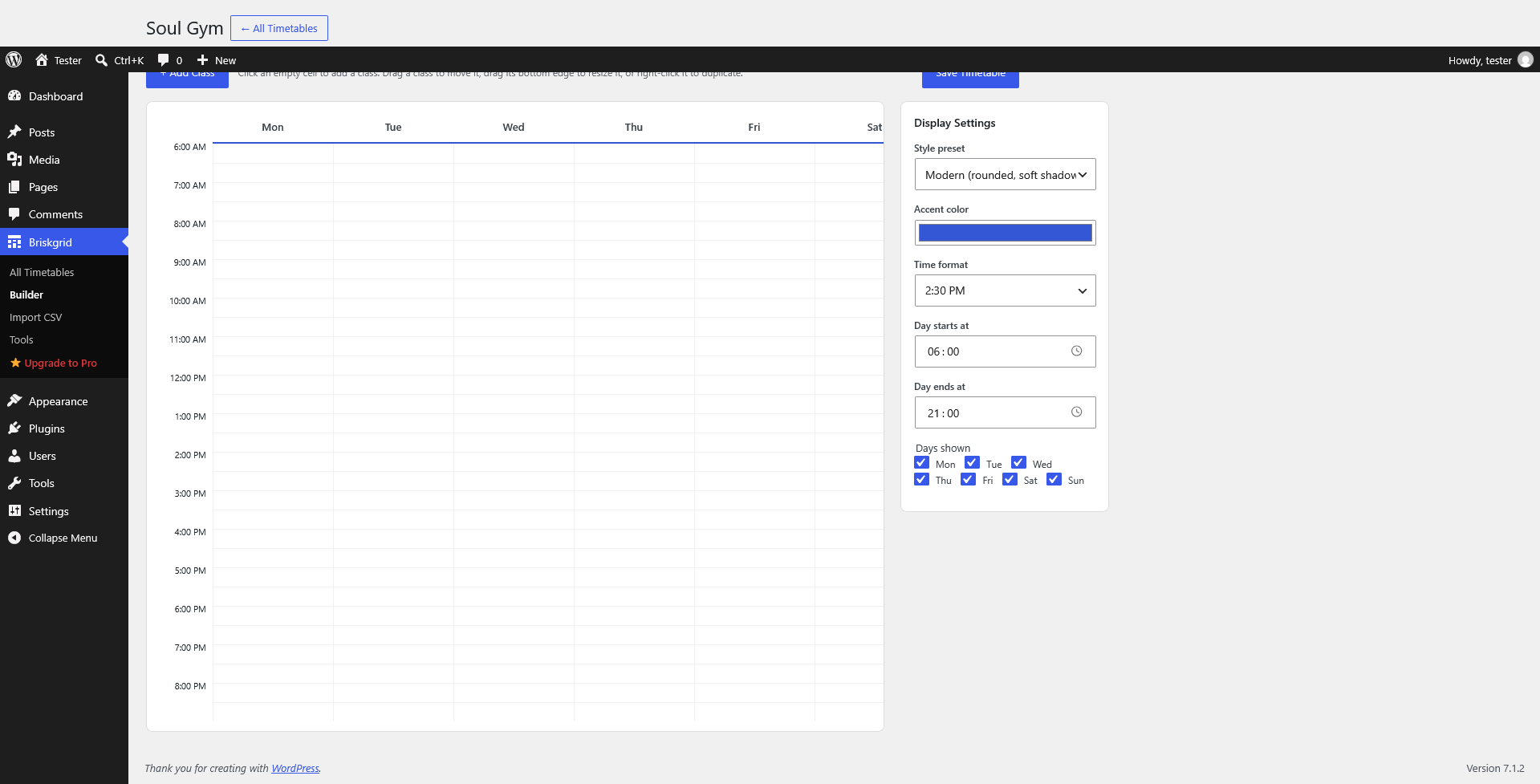Click the Day ends at time field

pyautogui.click(x=1005, y=412)
